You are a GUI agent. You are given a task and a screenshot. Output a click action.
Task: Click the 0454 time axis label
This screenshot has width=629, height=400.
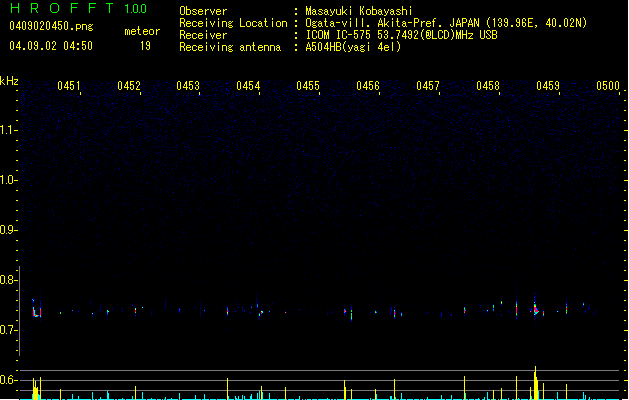click(x=248, y=86)
